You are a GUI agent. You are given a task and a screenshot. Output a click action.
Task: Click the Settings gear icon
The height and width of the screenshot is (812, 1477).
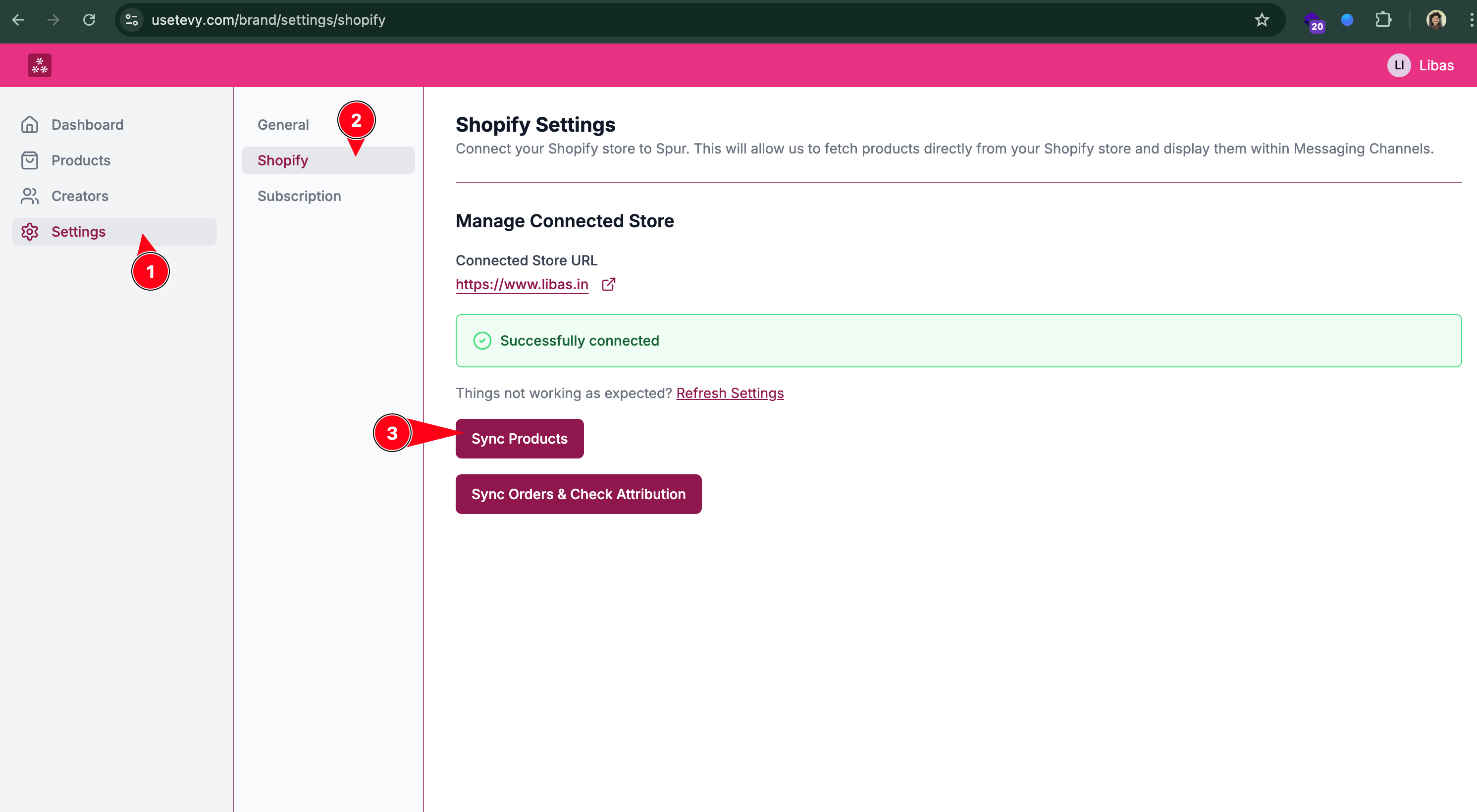coord(30,232)
